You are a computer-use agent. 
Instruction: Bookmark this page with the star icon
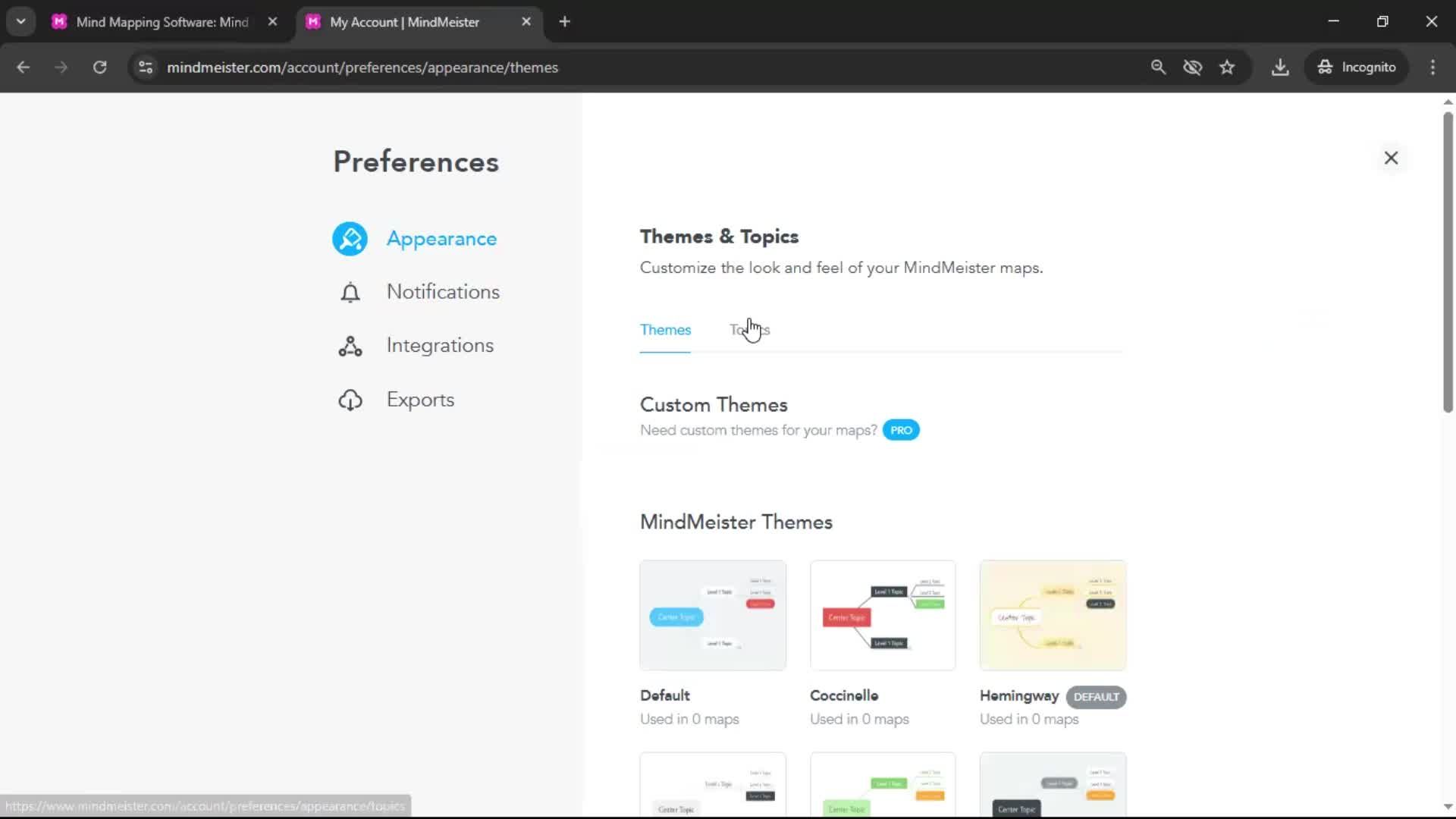coord(1227,67)
